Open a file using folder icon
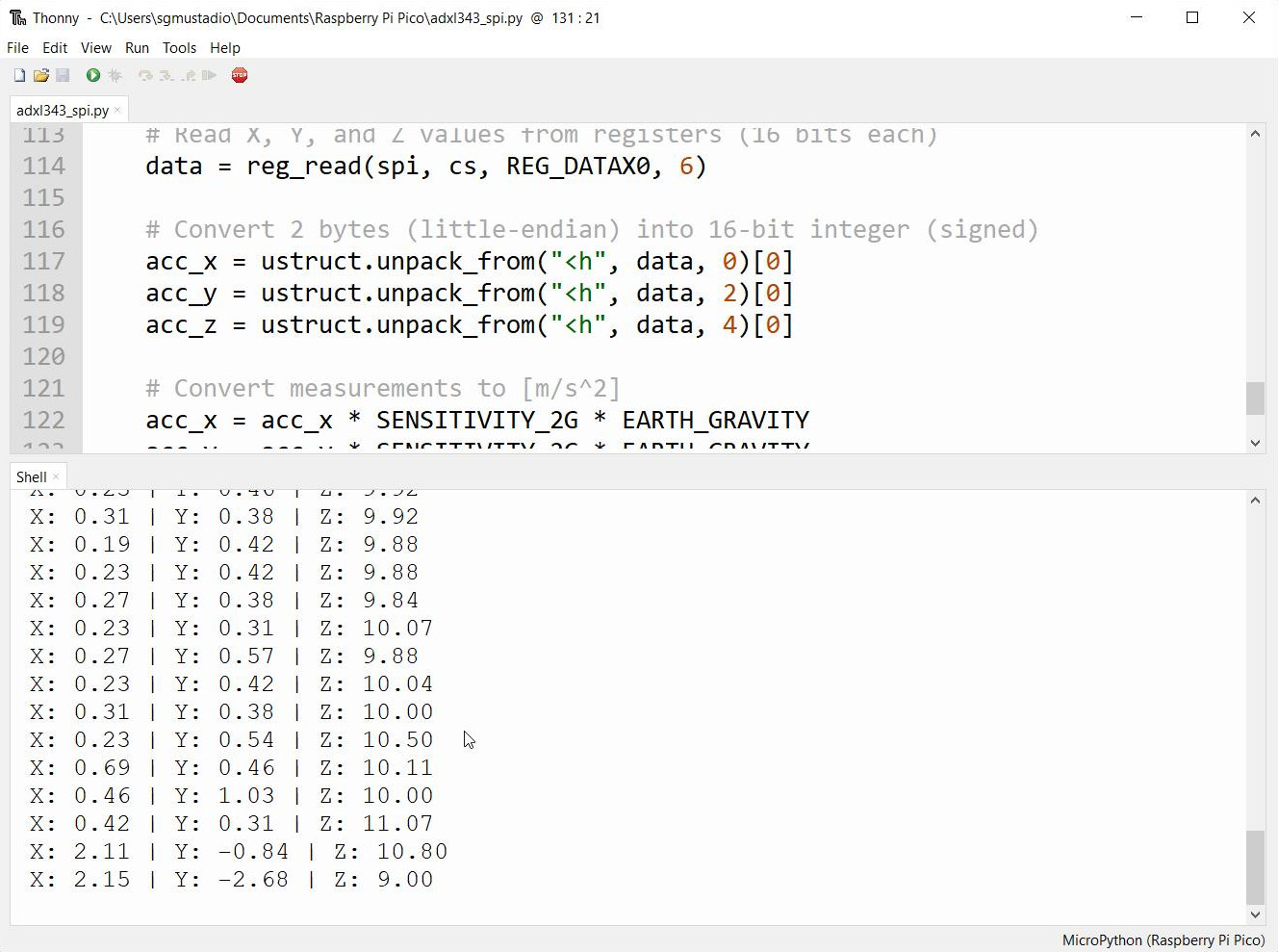1278x952 pixels. pos(40,75)
